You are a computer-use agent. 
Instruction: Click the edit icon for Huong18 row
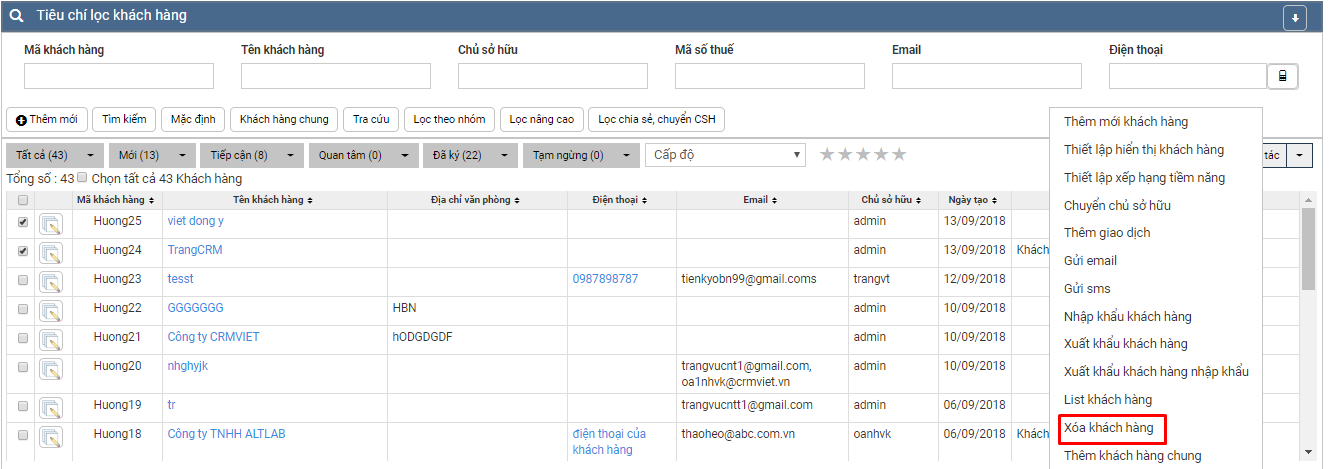tap(51, 437)
